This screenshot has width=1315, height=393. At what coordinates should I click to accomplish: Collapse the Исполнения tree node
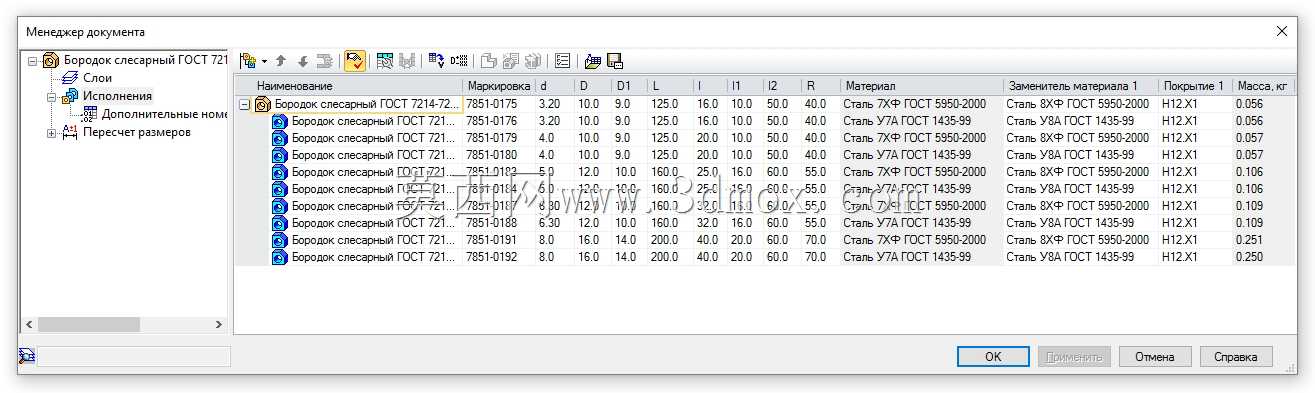point(52,96)
